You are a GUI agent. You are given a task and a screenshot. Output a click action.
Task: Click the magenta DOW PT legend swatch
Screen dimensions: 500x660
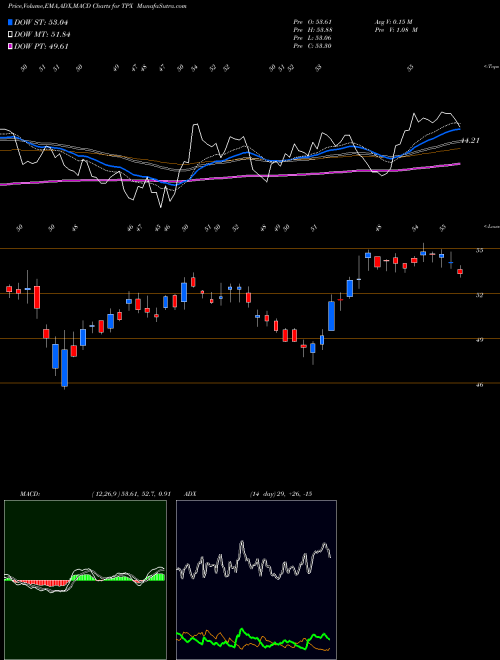(10, 47)
